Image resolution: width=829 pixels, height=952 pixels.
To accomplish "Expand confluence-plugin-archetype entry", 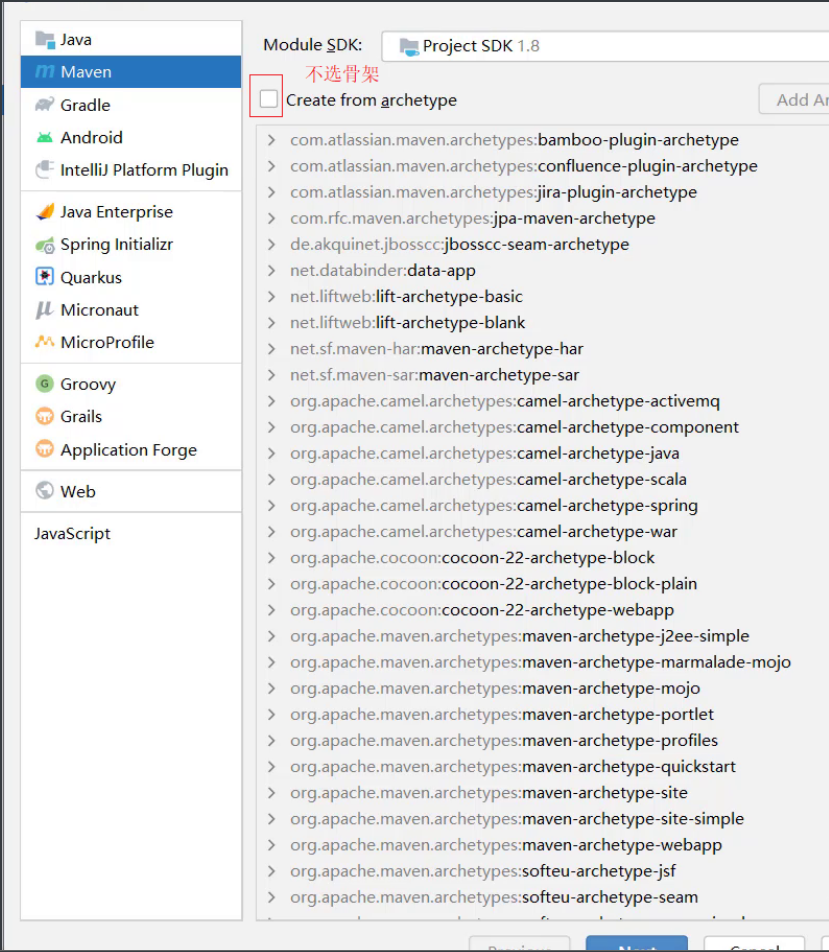I will (271, 166).
